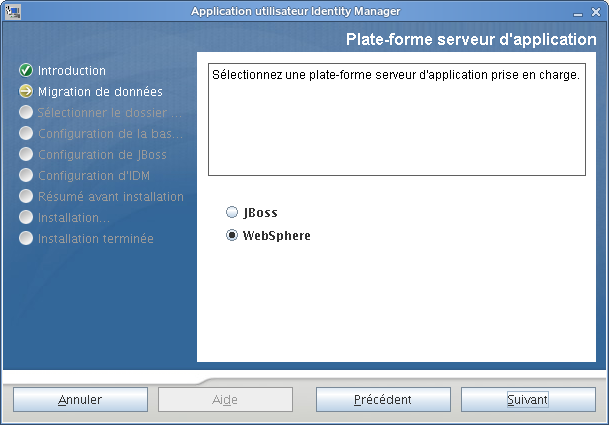The image size is (609, 425).
Task: Click the bullet icon next to Configuration de JBoss
Action: 26,155
